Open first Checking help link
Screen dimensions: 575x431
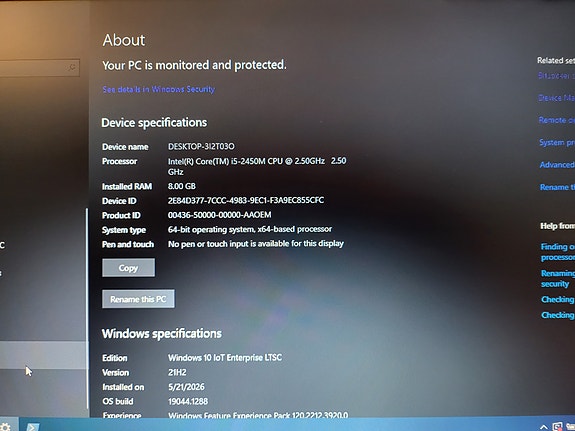pos(558,299)
